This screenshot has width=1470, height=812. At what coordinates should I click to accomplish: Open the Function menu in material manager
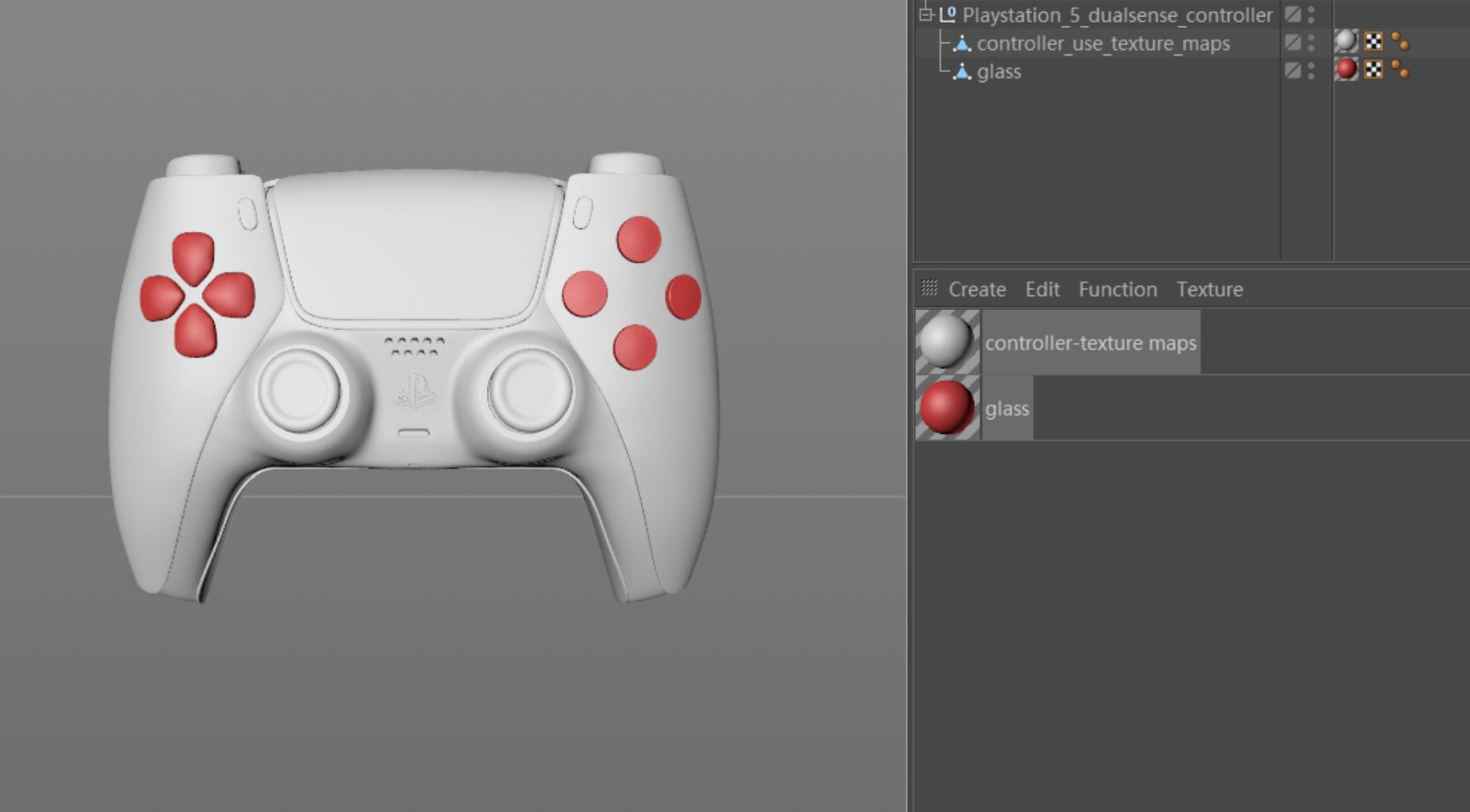1118,289
